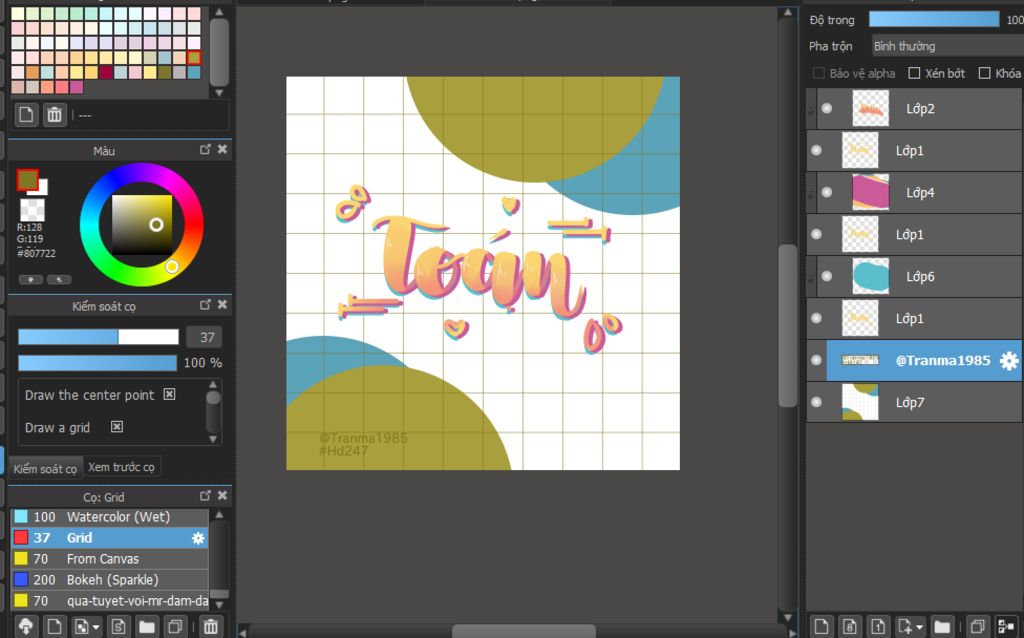Select the Lớp2 layer thumbnail
1024x638 pixels.
(x=871, y=108)
